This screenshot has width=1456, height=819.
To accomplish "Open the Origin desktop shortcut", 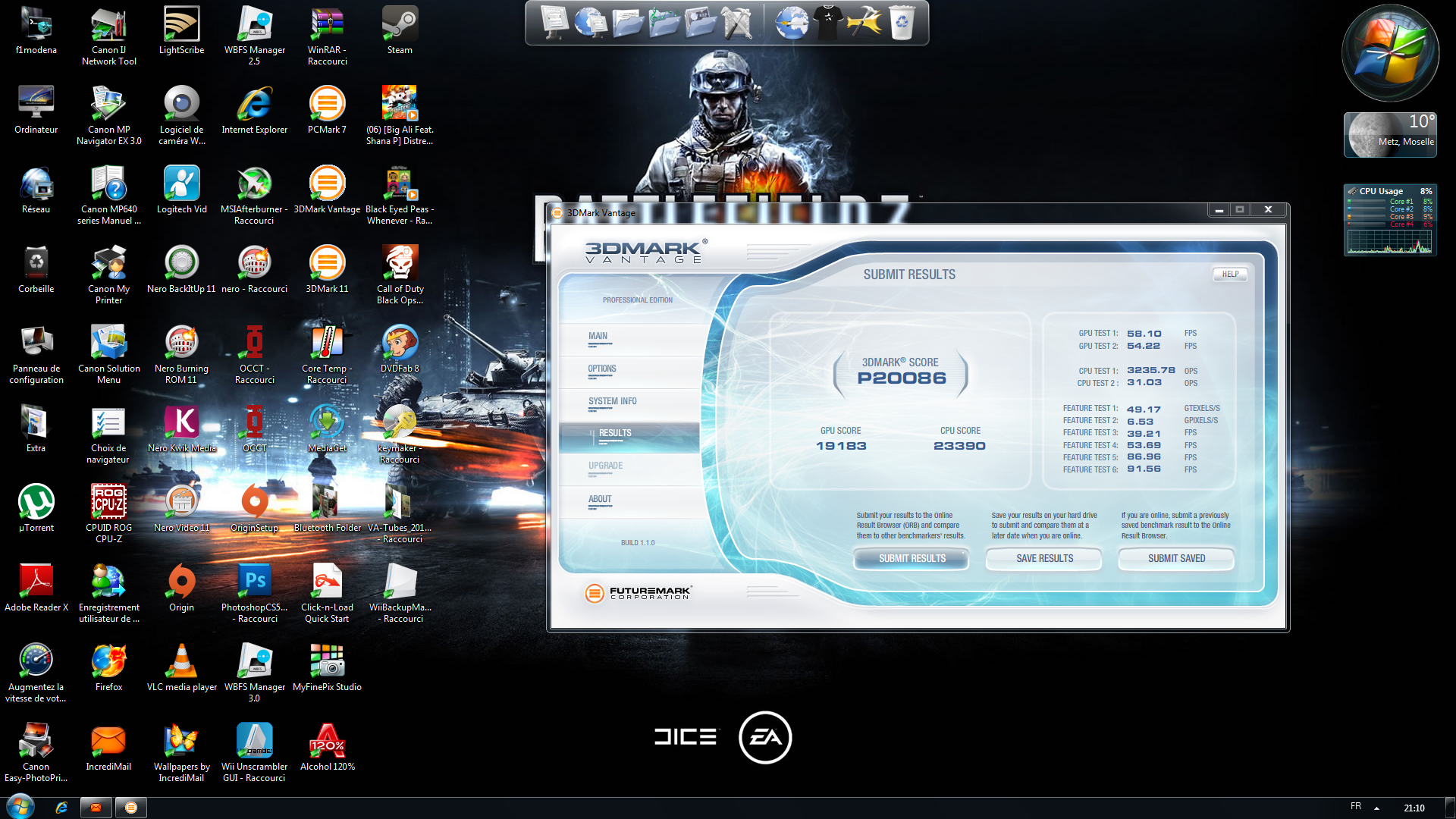I will pos(181,582).
